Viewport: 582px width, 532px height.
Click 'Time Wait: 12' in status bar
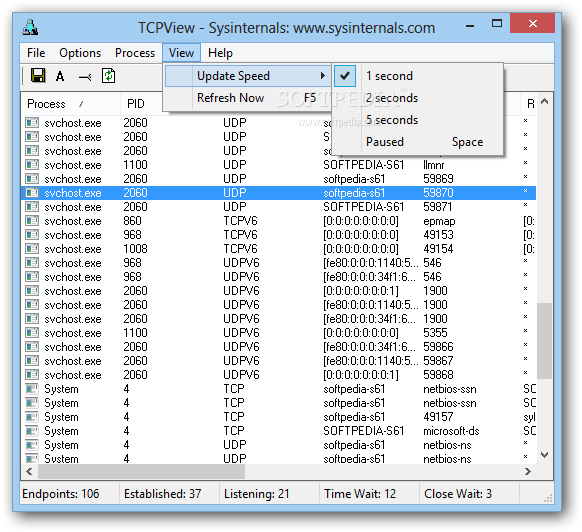pos(360,494)
